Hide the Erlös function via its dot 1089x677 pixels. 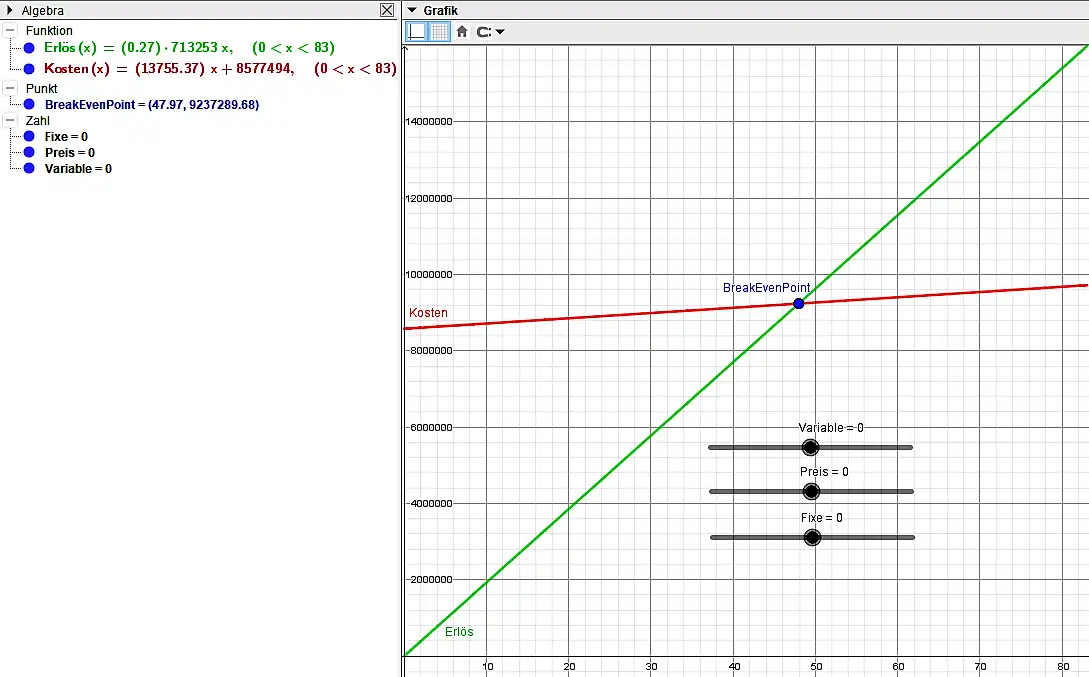point(29,48)
